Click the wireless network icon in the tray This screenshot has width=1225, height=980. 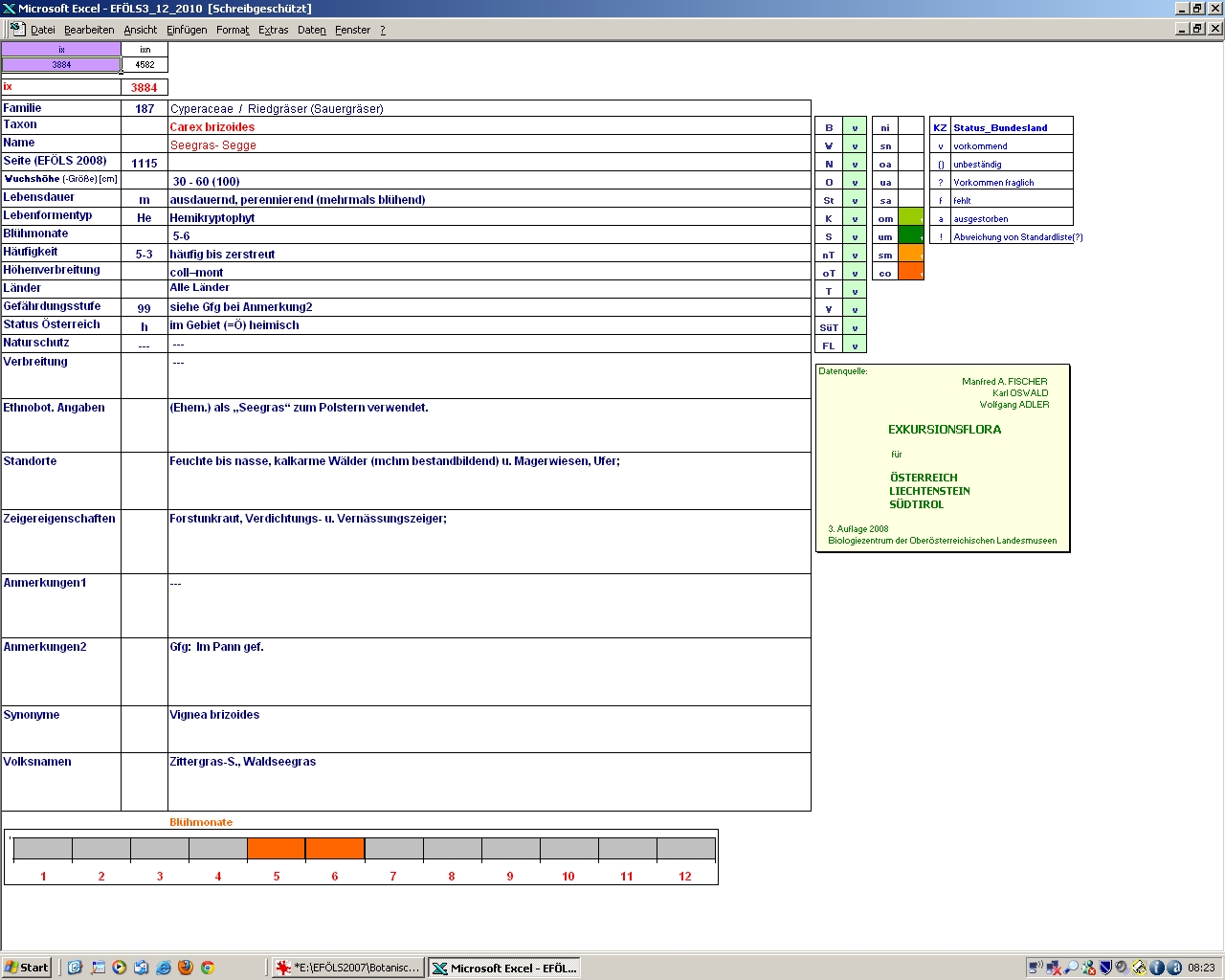pyautogui.click(x=1036, y=968)
